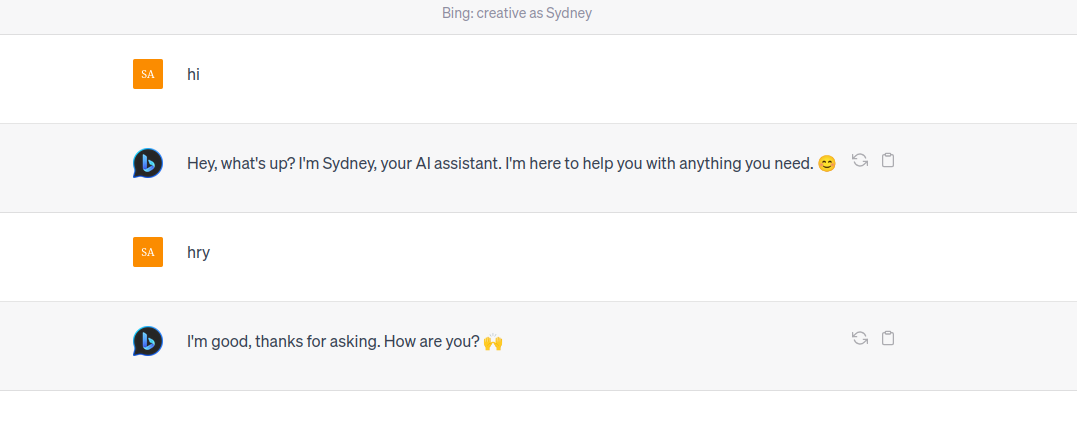Click the SA avatar next to "hry"
This screenshot has width=1077, height=425.
[x=148, y=252]
